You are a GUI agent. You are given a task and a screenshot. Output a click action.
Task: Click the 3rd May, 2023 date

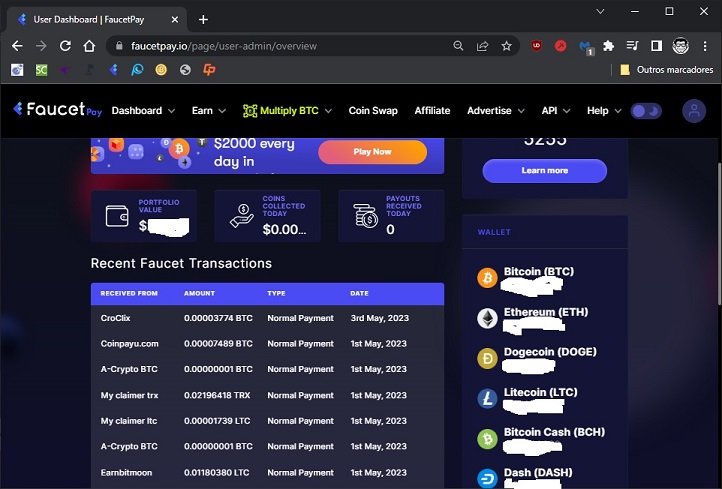coord(379,318)
